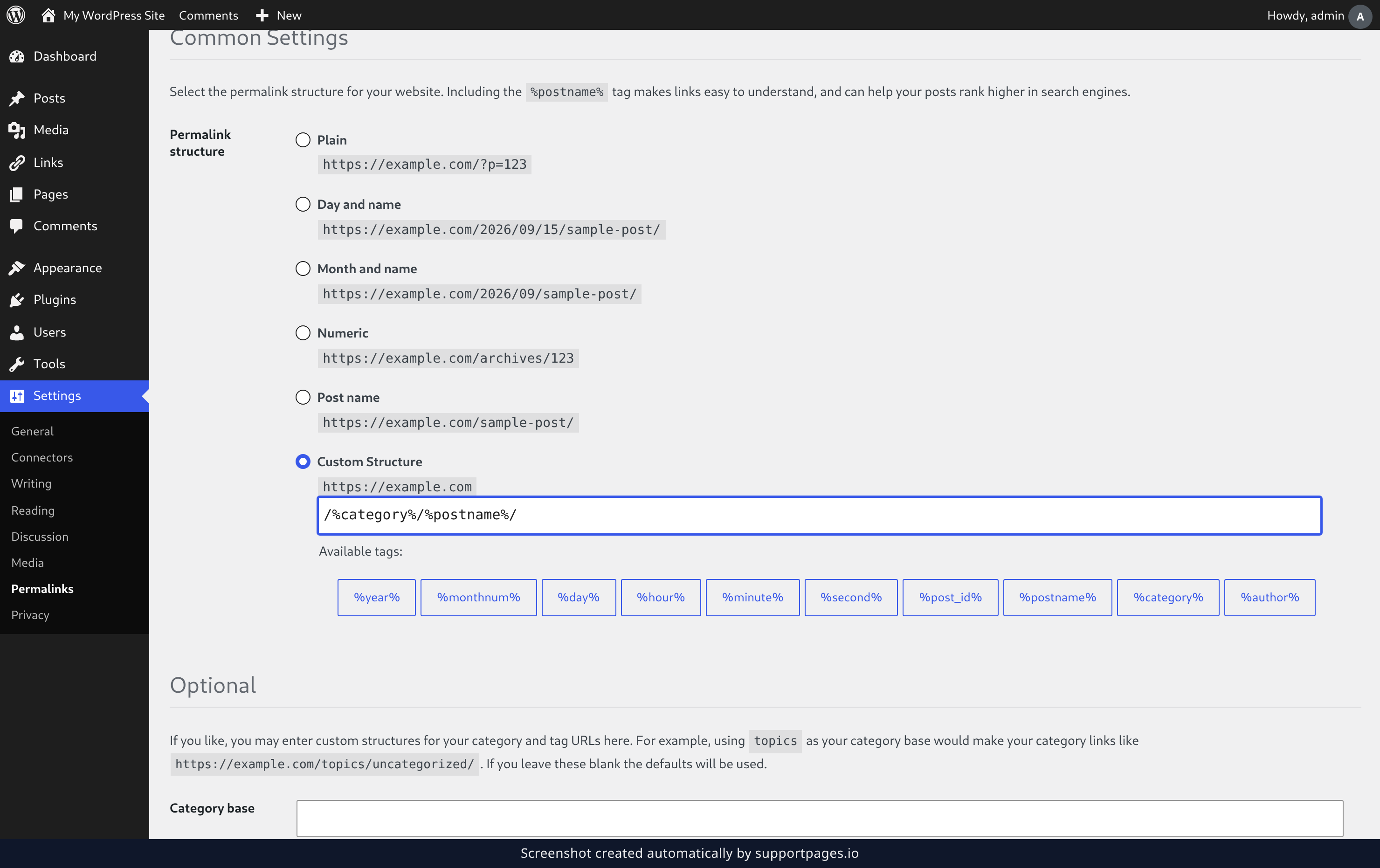
Task: Click the home icon beside My WordPress Site
Action: [48, 15]
